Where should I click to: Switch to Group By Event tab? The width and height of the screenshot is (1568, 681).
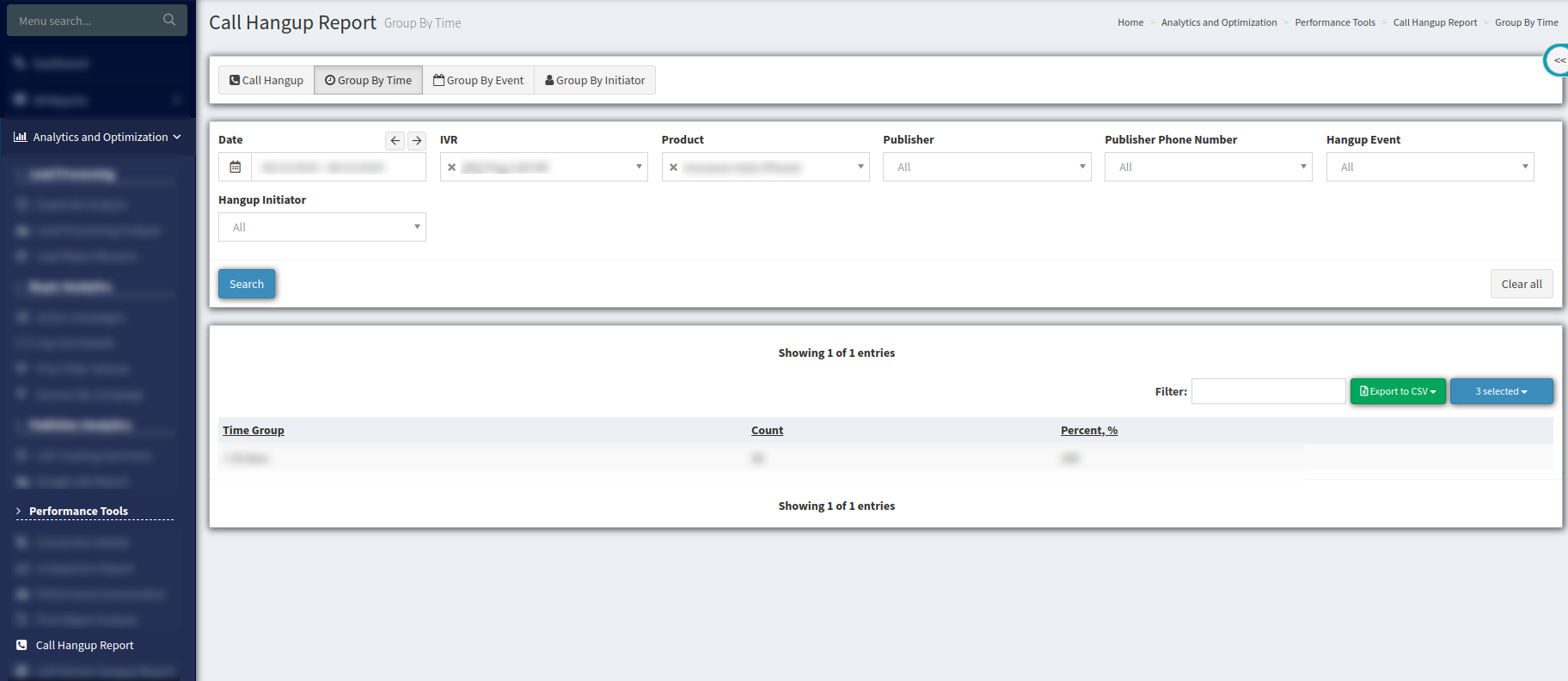pyautogui.click(x=478, y=80)
